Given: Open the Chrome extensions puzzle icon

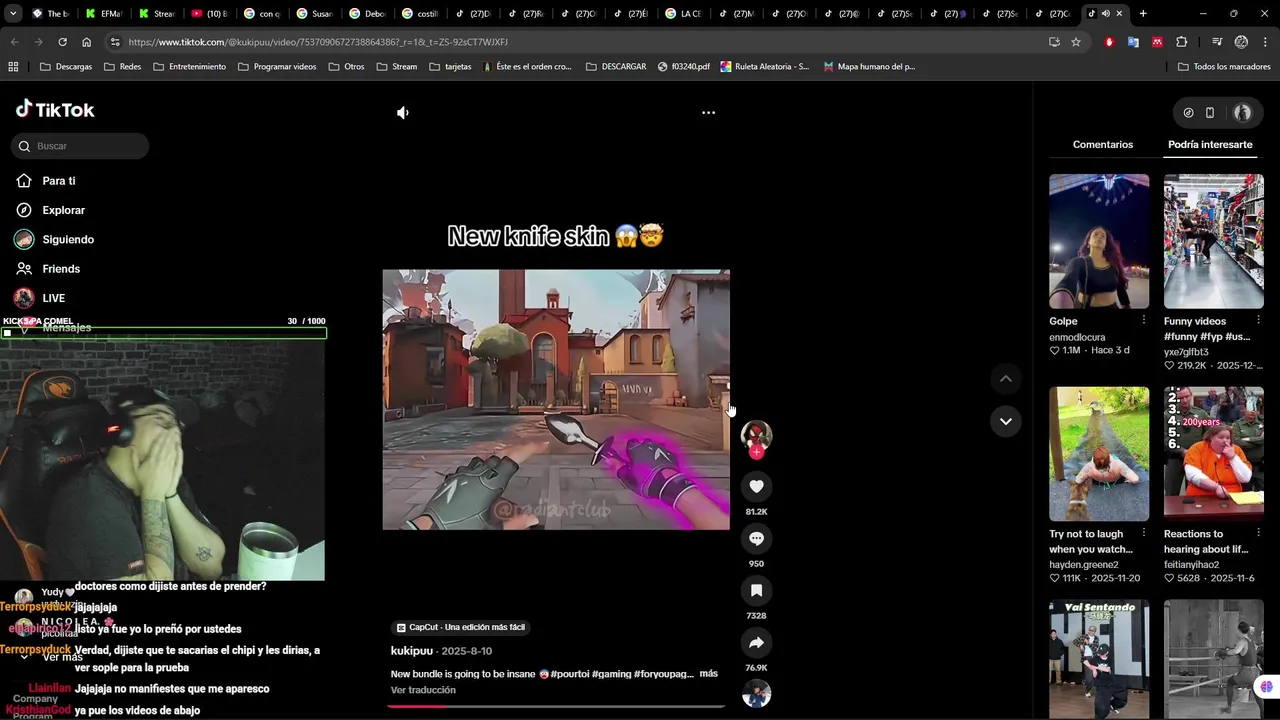Looking at the screenshot, I should click(1182, 42).
